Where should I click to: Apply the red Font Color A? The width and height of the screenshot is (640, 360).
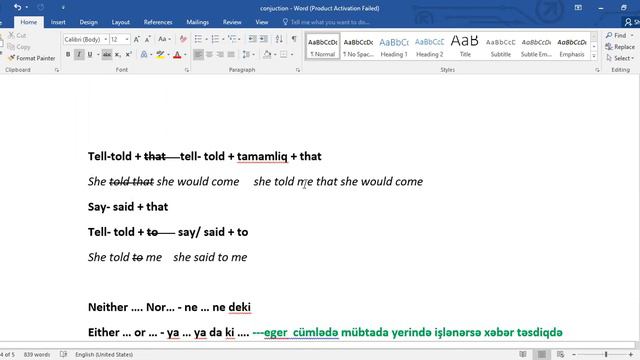[177, 54]
